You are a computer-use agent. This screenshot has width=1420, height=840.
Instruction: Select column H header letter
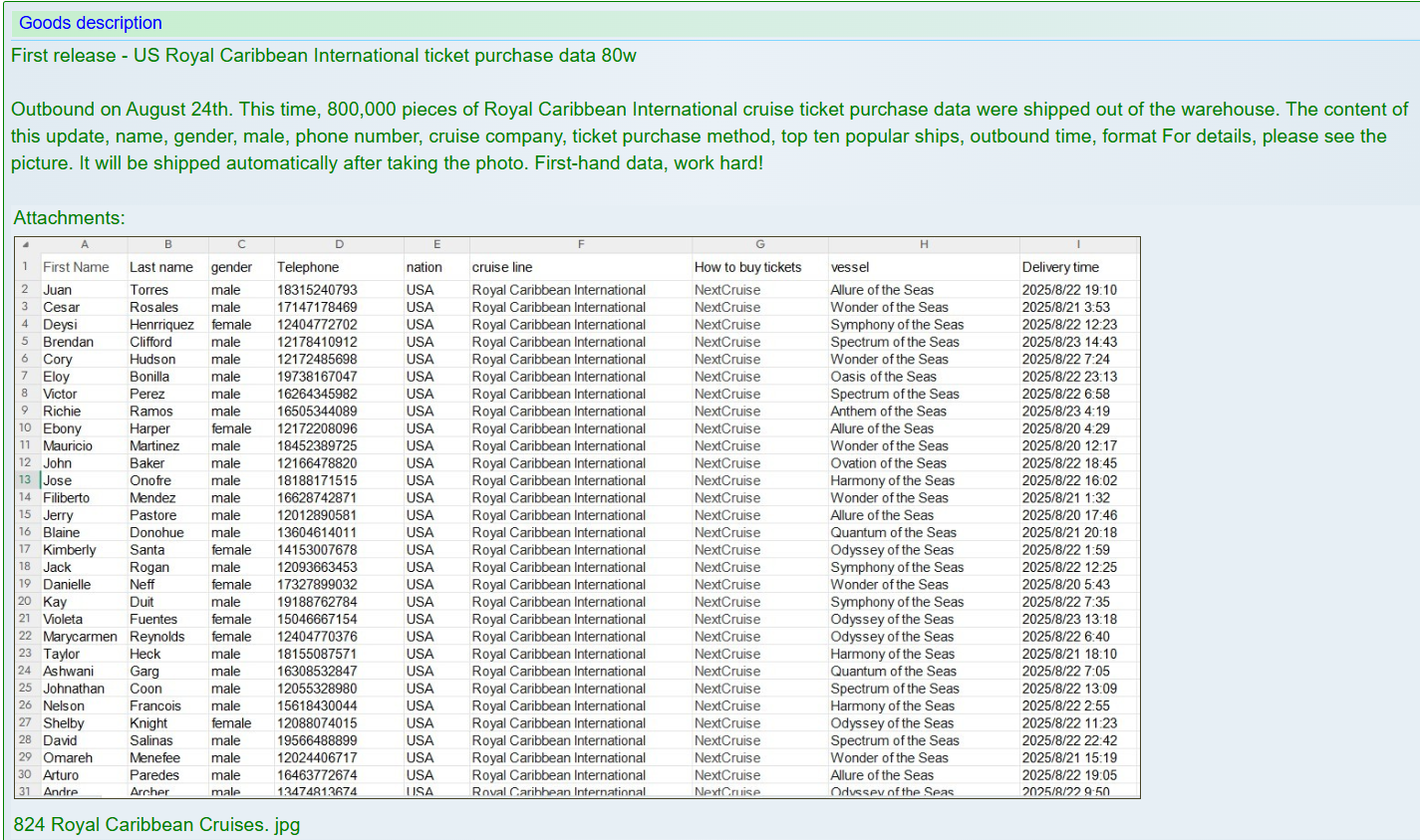tap(924, 245)
